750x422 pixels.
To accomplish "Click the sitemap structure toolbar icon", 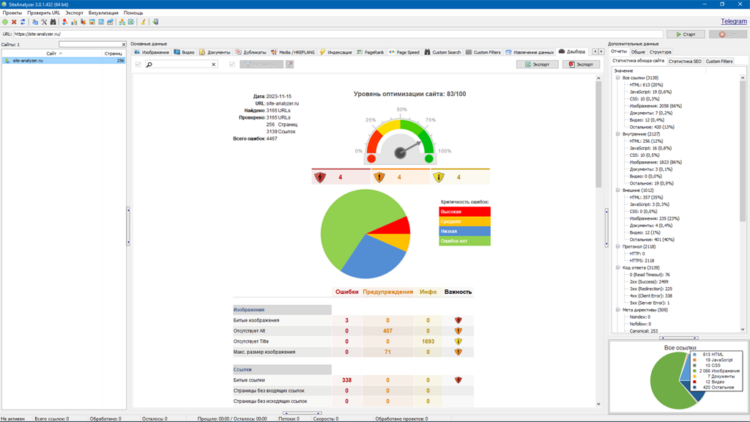I will coord(122,22).
